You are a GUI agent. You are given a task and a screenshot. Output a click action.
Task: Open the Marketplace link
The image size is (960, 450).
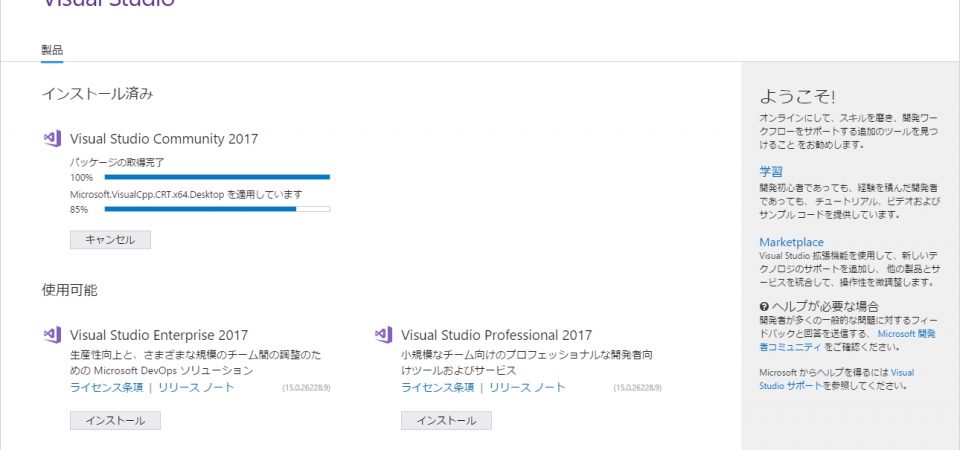click(x=792, y=242)
